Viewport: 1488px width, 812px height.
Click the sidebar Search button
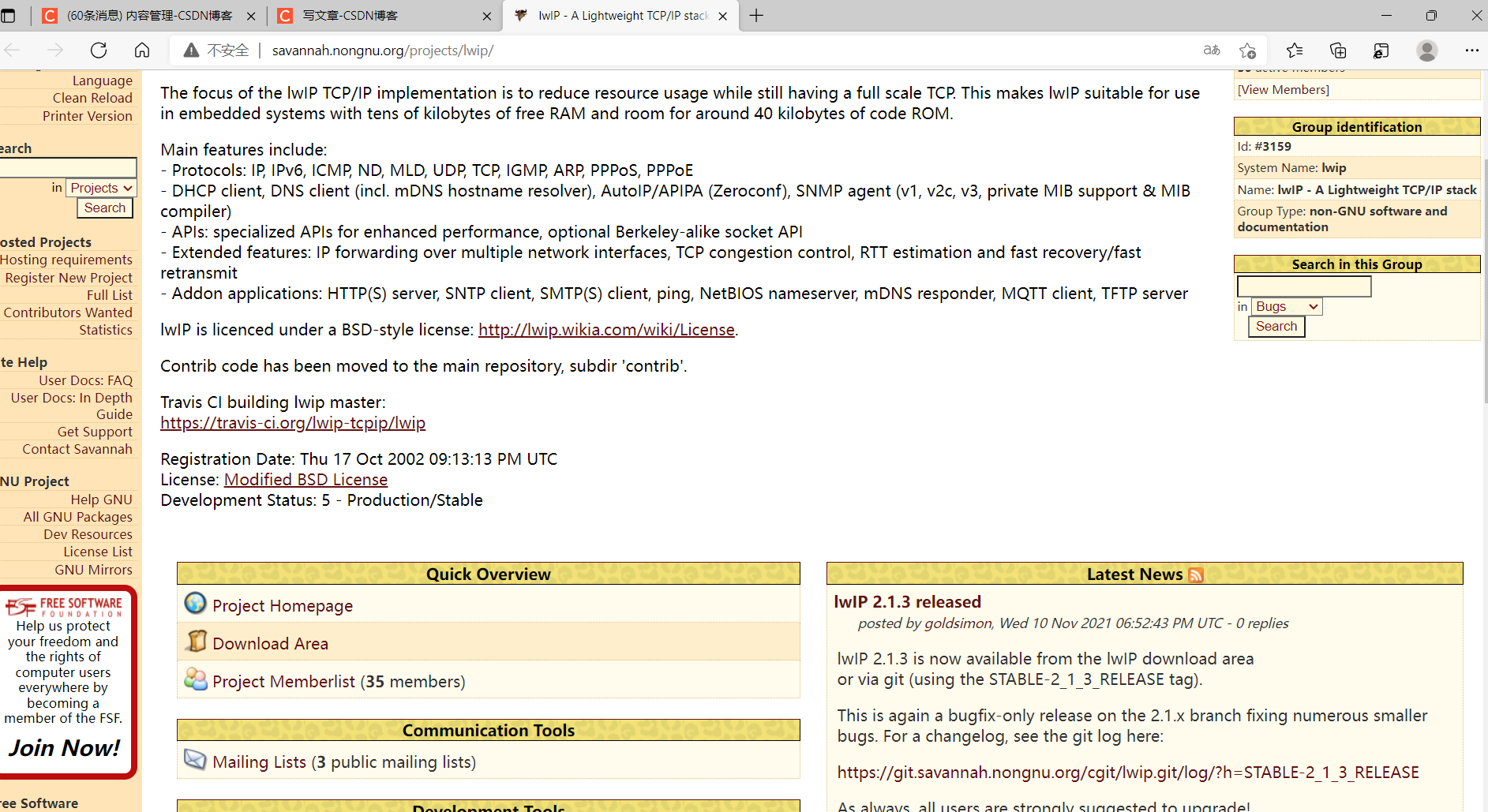coord(105,208)
